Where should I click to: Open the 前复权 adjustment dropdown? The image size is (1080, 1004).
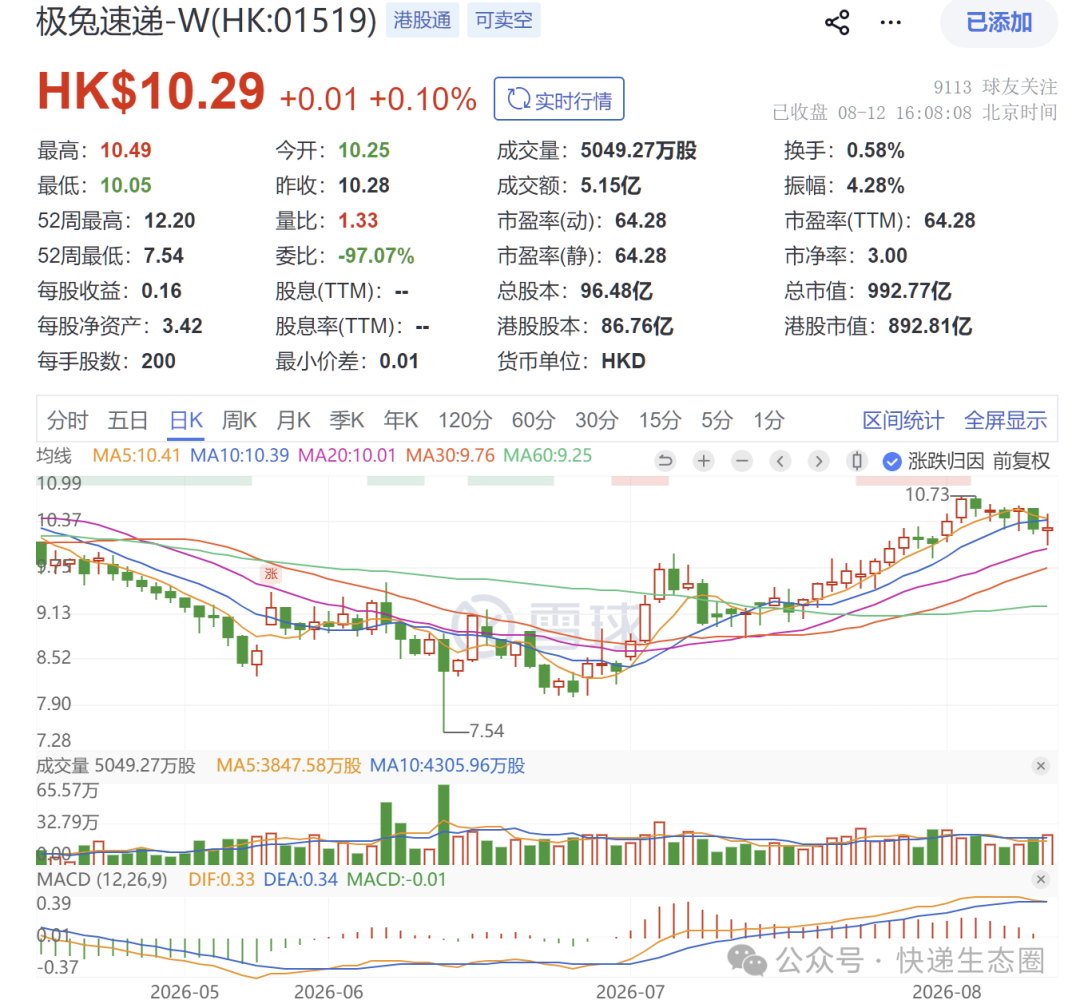click(1021, 461)
